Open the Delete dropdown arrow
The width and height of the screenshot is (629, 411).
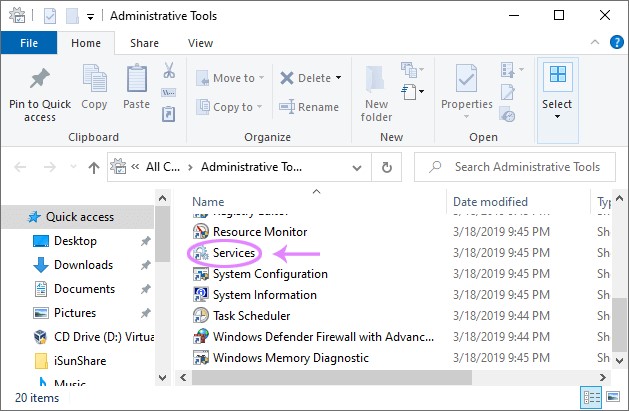pos(338,78)
